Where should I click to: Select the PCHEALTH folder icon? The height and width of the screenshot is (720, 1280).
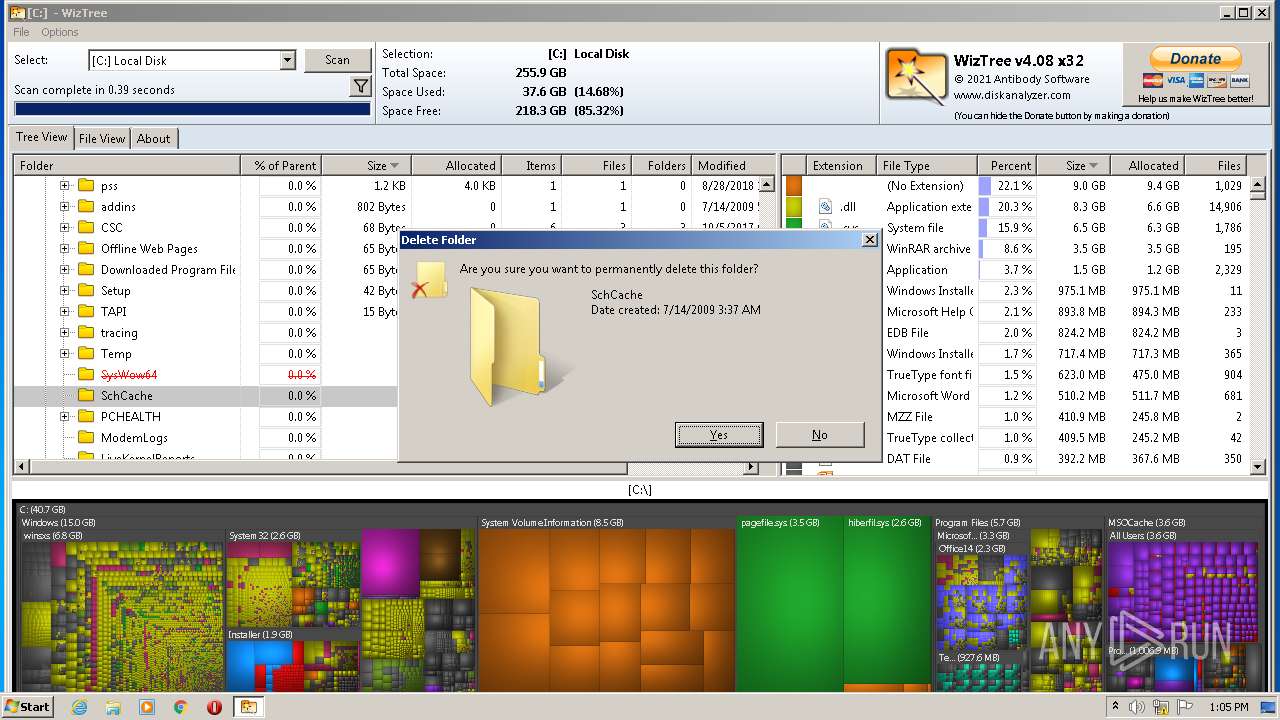(x=86, y=417)
